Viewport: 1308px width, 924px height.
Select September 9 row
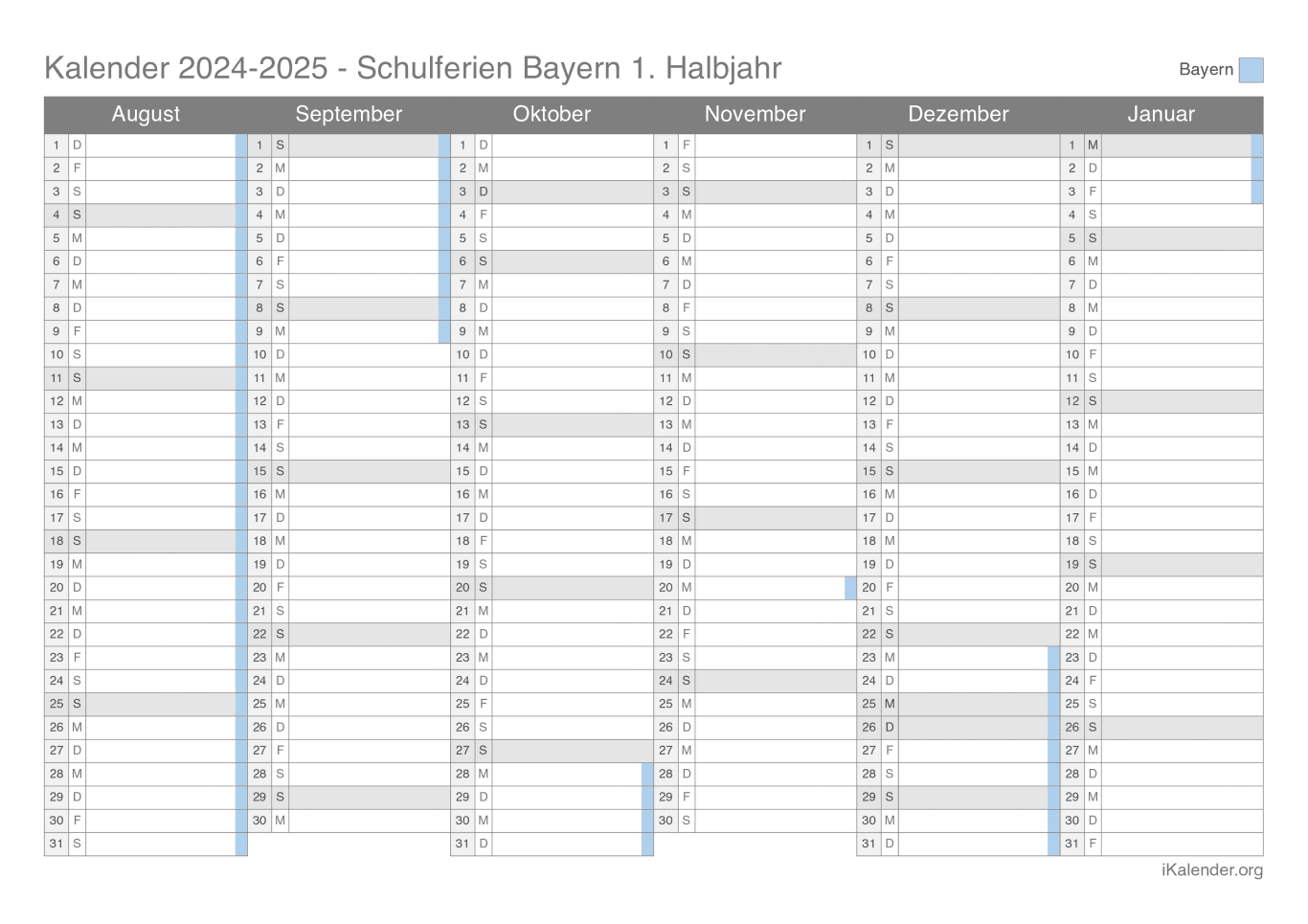pos(349,331)
